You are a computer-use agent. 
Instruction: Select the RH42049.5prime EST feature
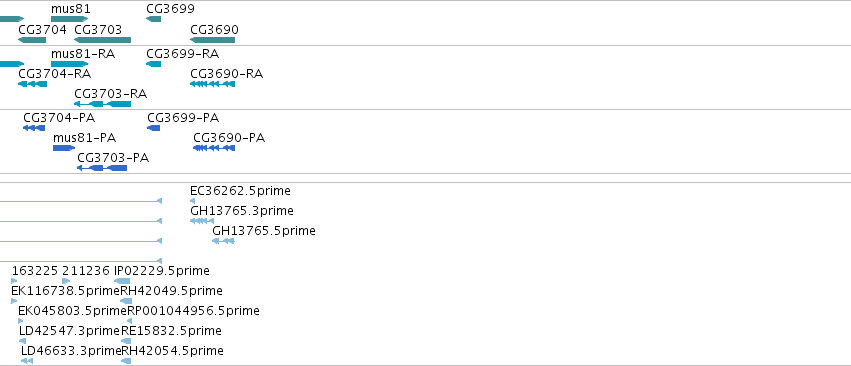(126, 301)
